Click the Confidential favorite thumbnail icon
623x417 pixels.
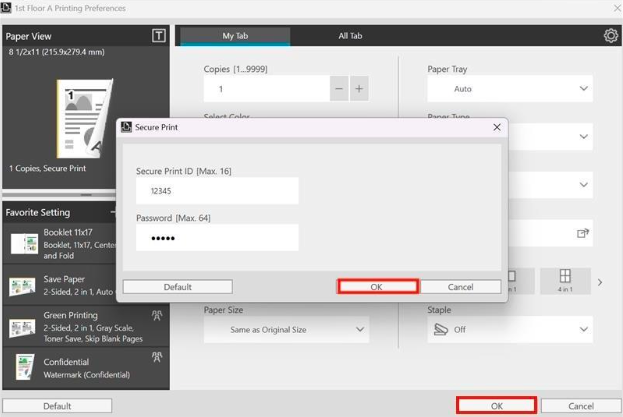(25, 367)
